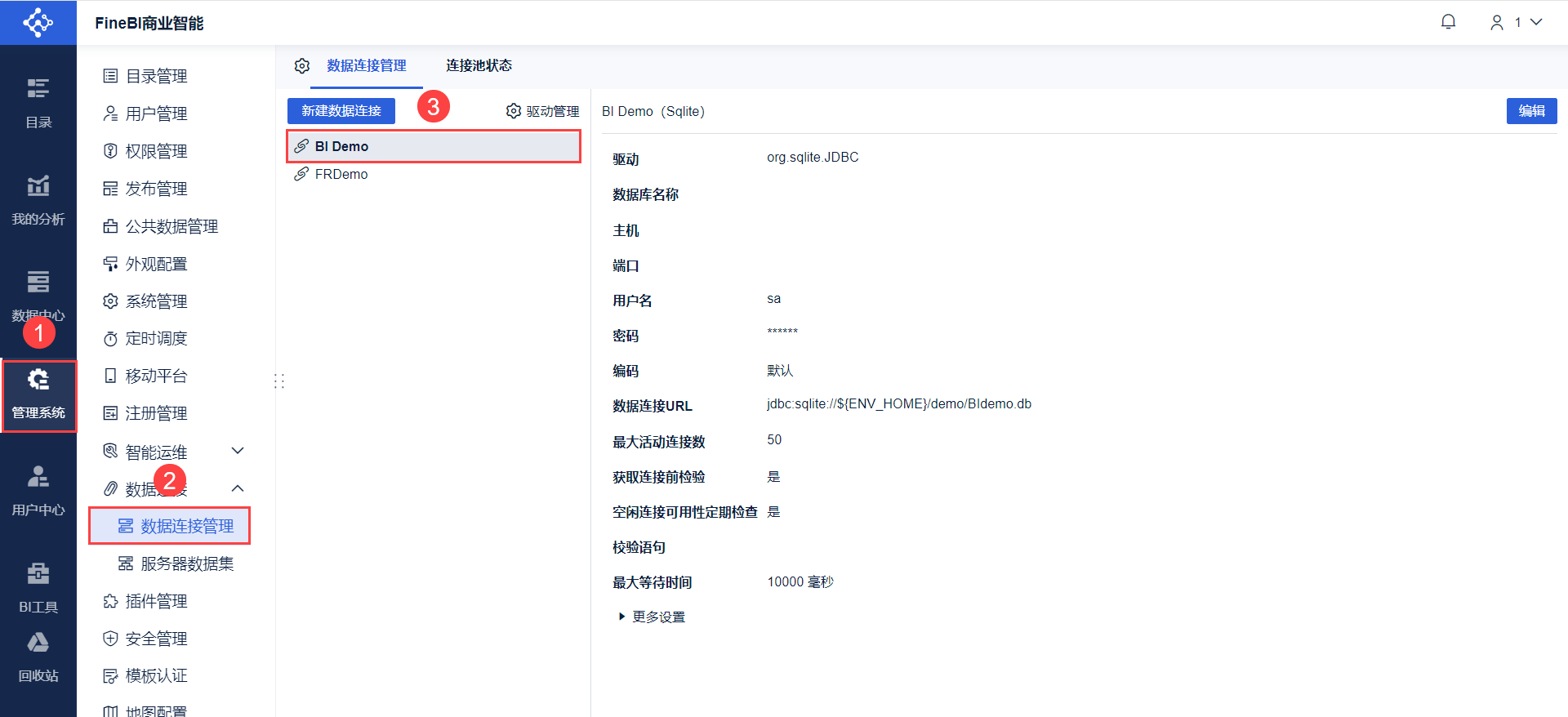Click the 安全管理 shield icon
This screenshot has height=717, width=1568.
click(x=110, y=639)
